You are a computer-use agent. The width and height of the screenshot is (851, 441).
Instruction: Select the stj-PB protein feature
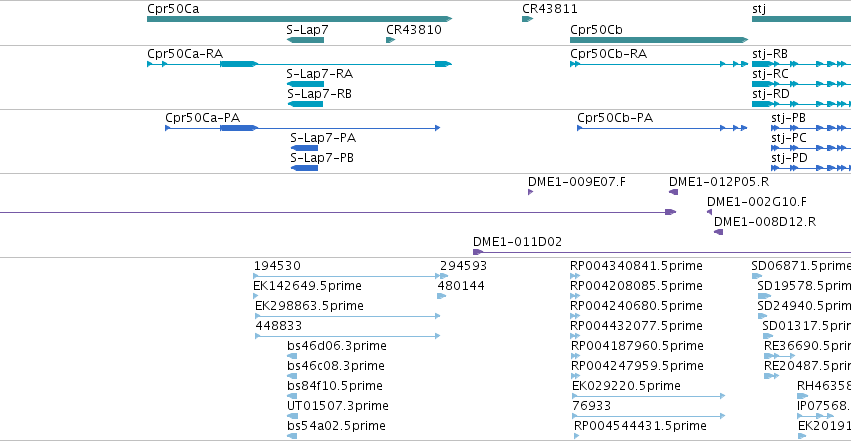(x=811, y=128)
